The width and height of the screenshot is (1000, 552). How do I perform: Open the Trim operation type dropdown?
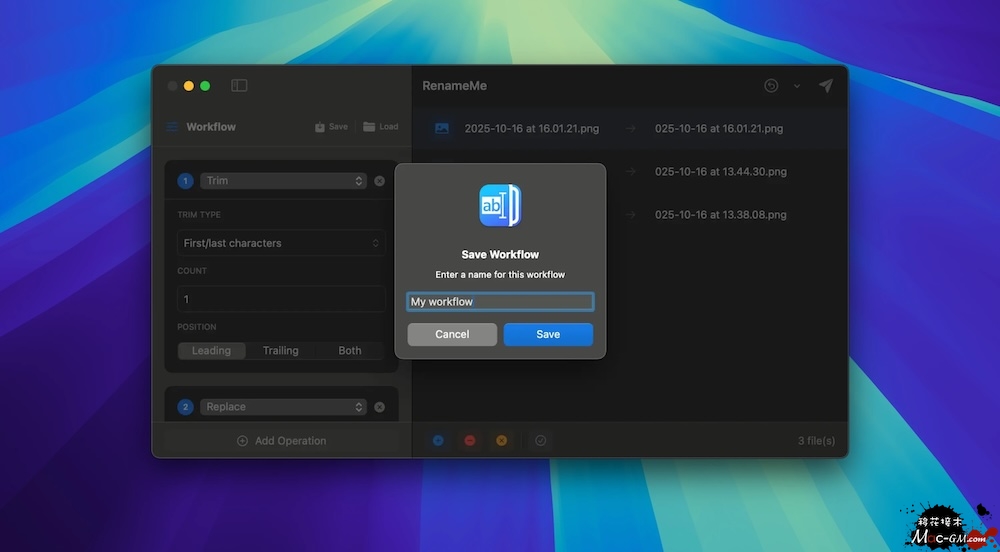tap(284, 181)
